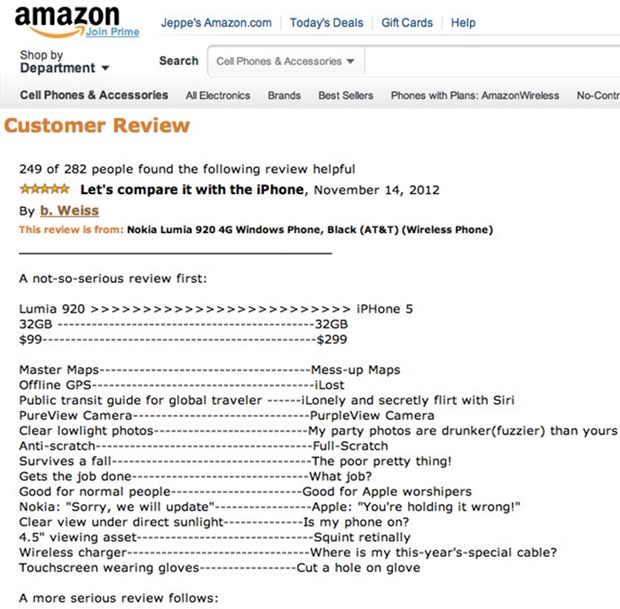Image resolution: width=620 pixels, height=609 pixels.
Task: Expand Shop by Department dropdown
Action: click(64, 62)
